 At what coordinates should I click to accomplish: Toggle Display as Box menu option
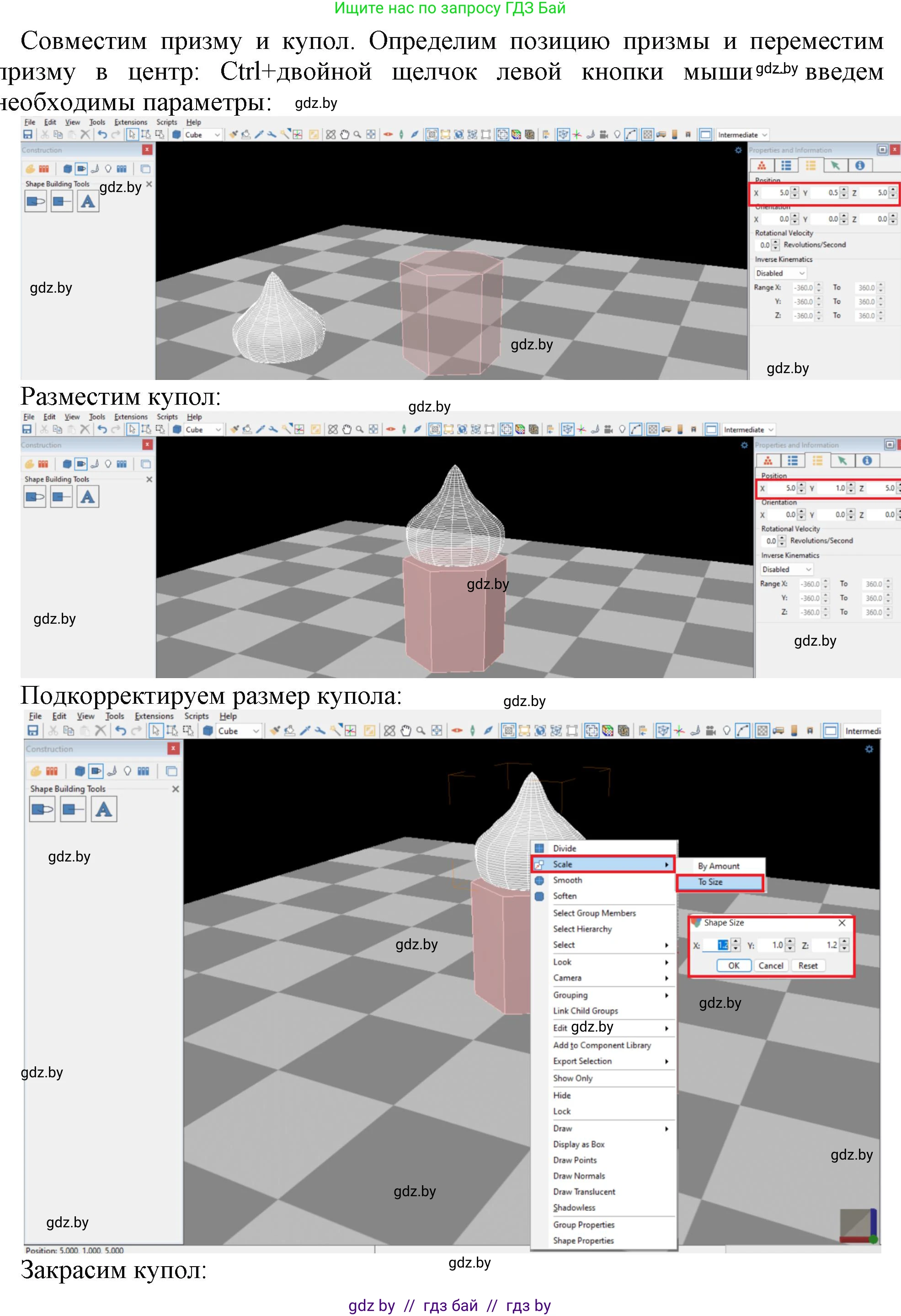click(x=578, y=1144)
